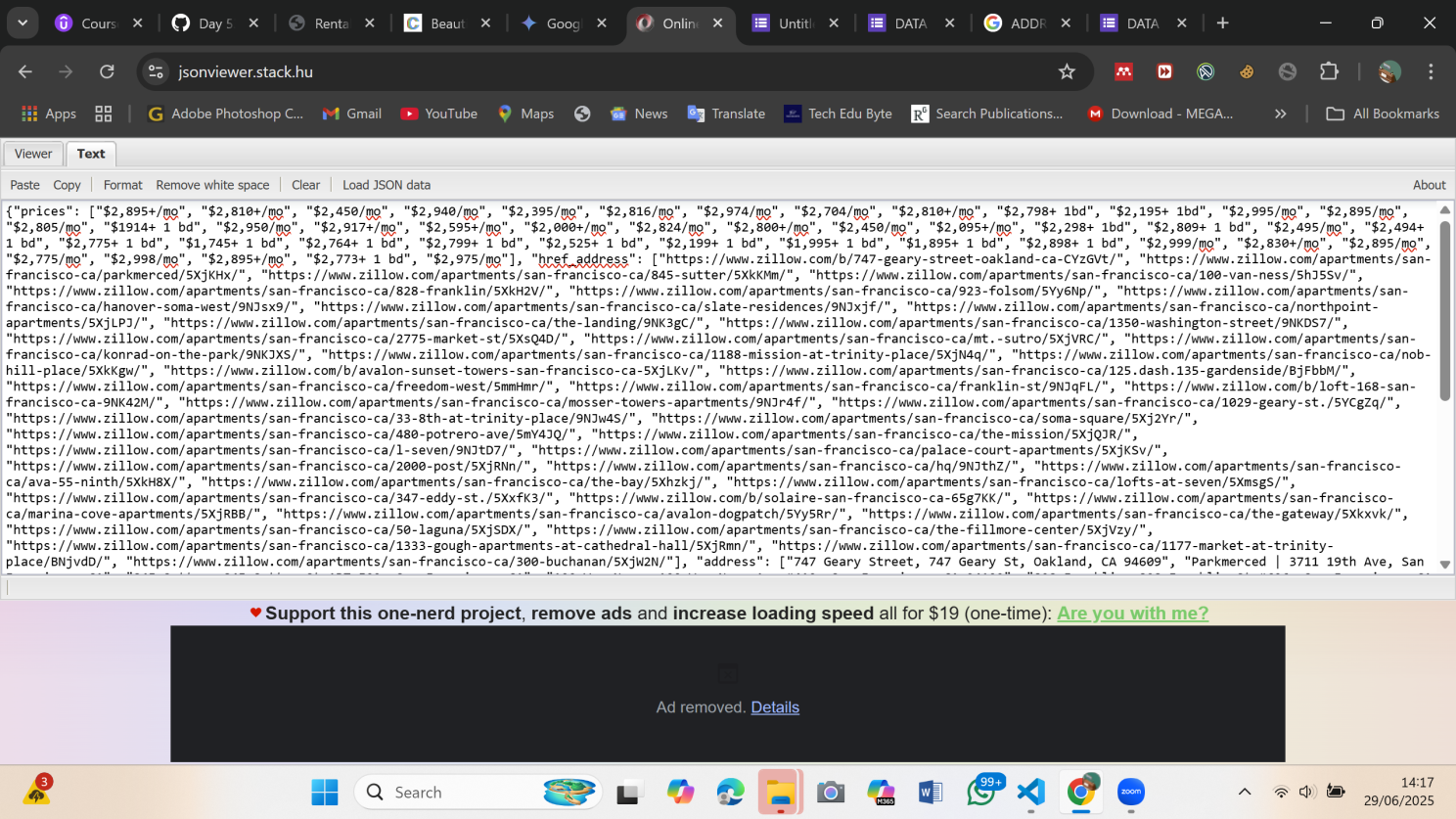The width and height of the screenshot is (1456, 819).
Task: Click the Format button
Action: click(x=122, y=184)
